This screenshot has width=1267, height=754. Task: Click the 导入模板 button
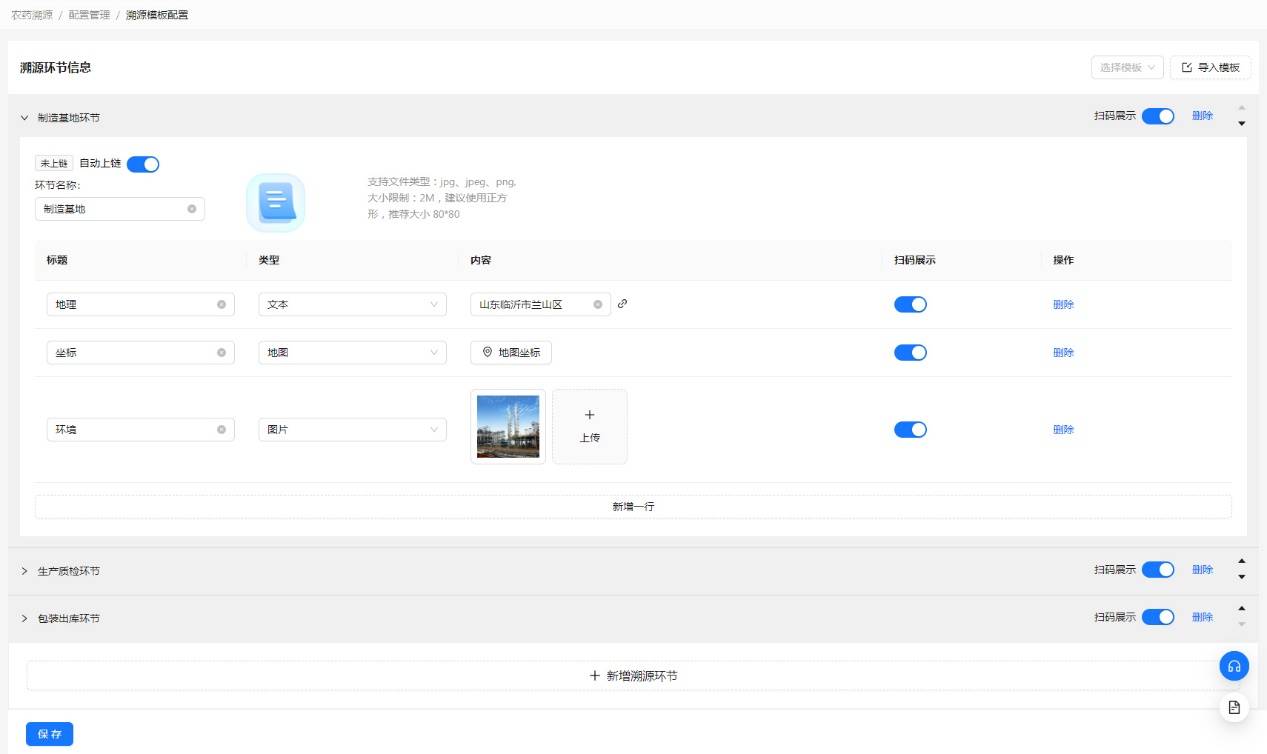[x=1210, y=67]
